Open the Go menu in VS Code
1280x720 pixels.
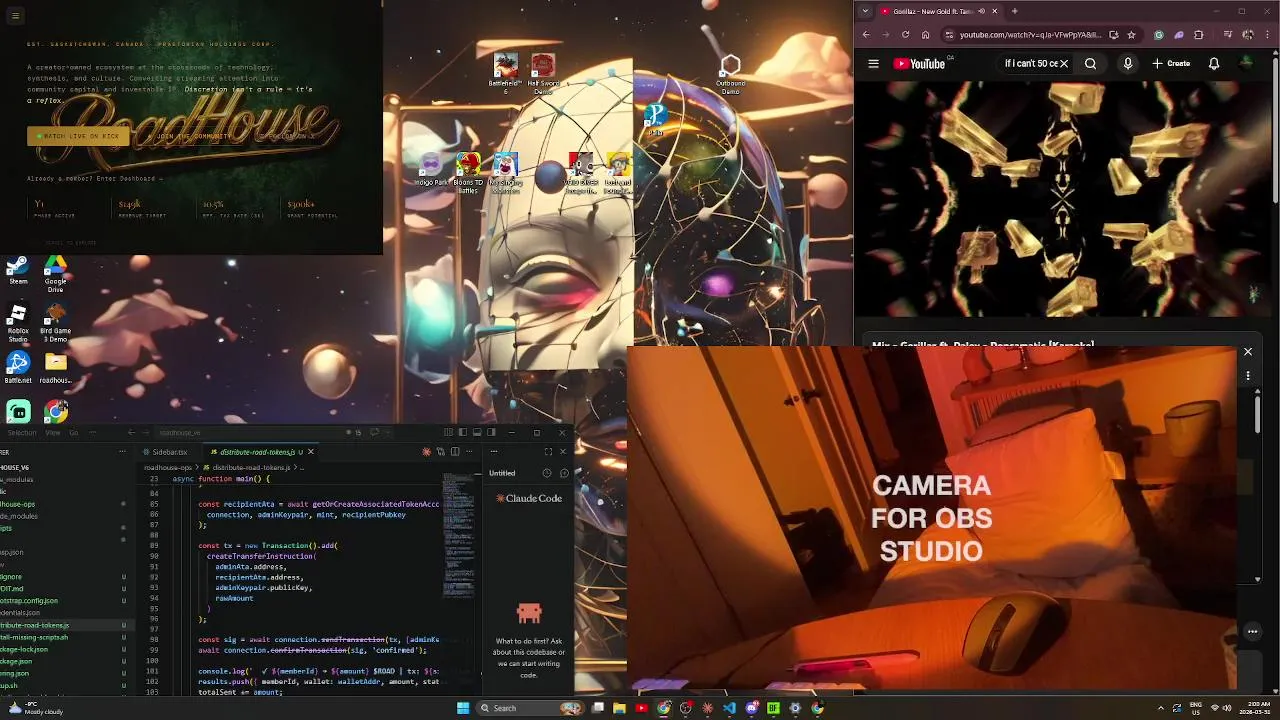point(74,433)
